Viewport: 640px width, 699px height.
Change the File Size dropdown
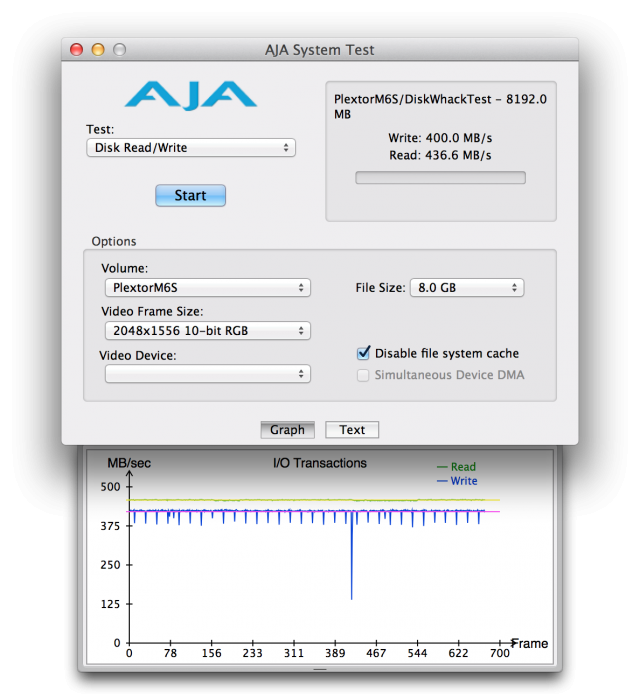pyautogui.click(x=467, y=288)
